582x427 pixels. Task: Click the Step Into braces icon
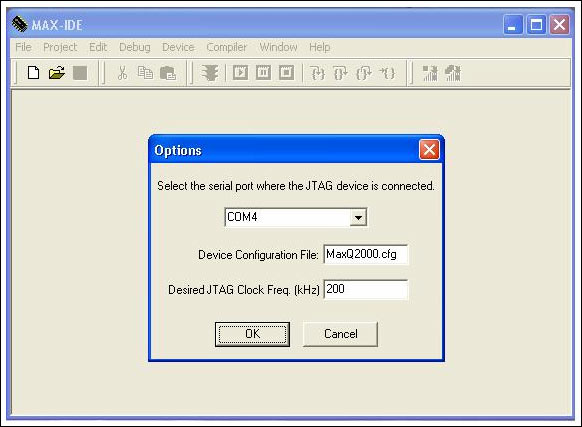(x=318, y=73)
